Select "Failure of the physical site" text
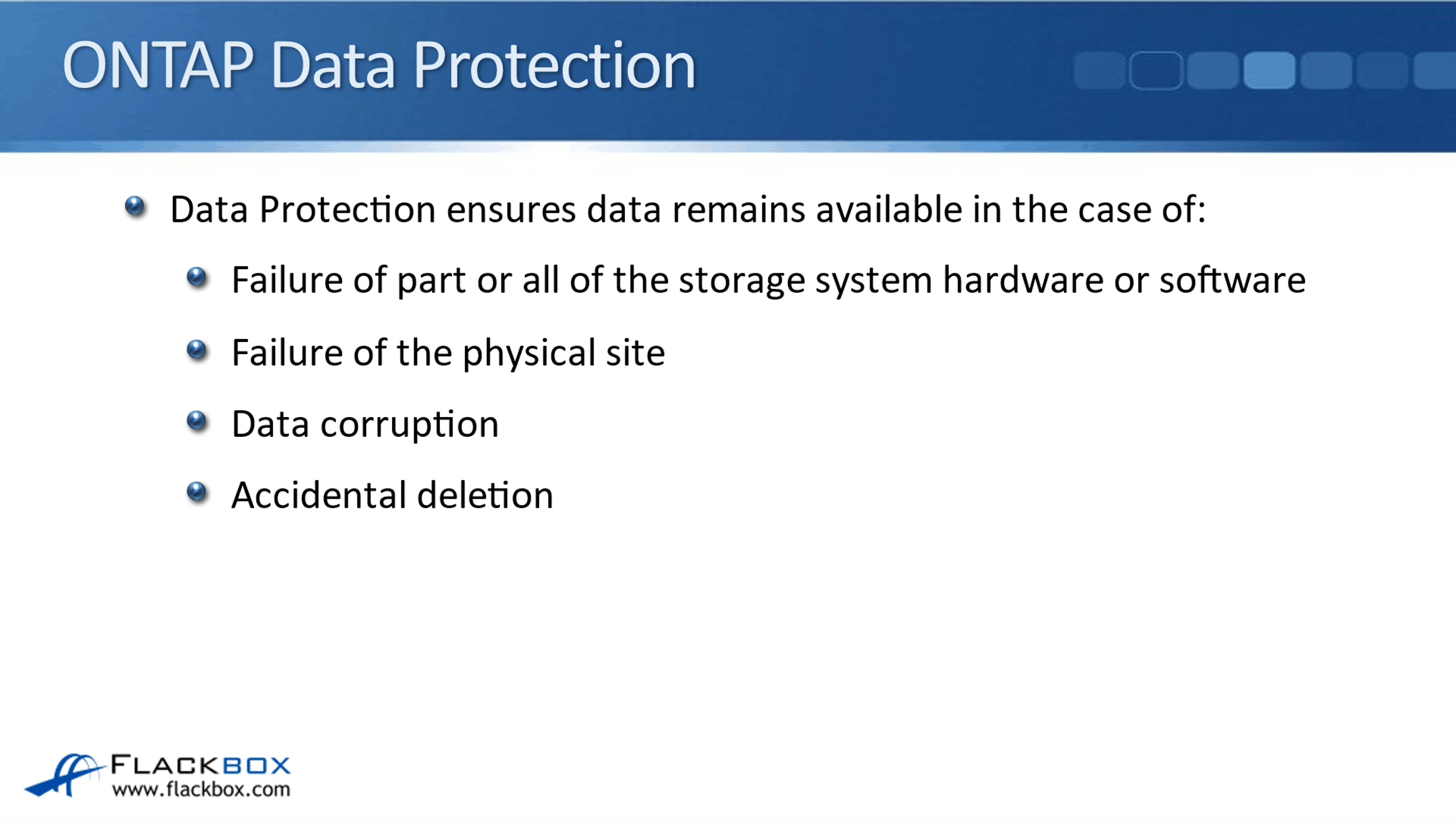The width and height of the screenshot is (1456, 819). pos(448,353)
